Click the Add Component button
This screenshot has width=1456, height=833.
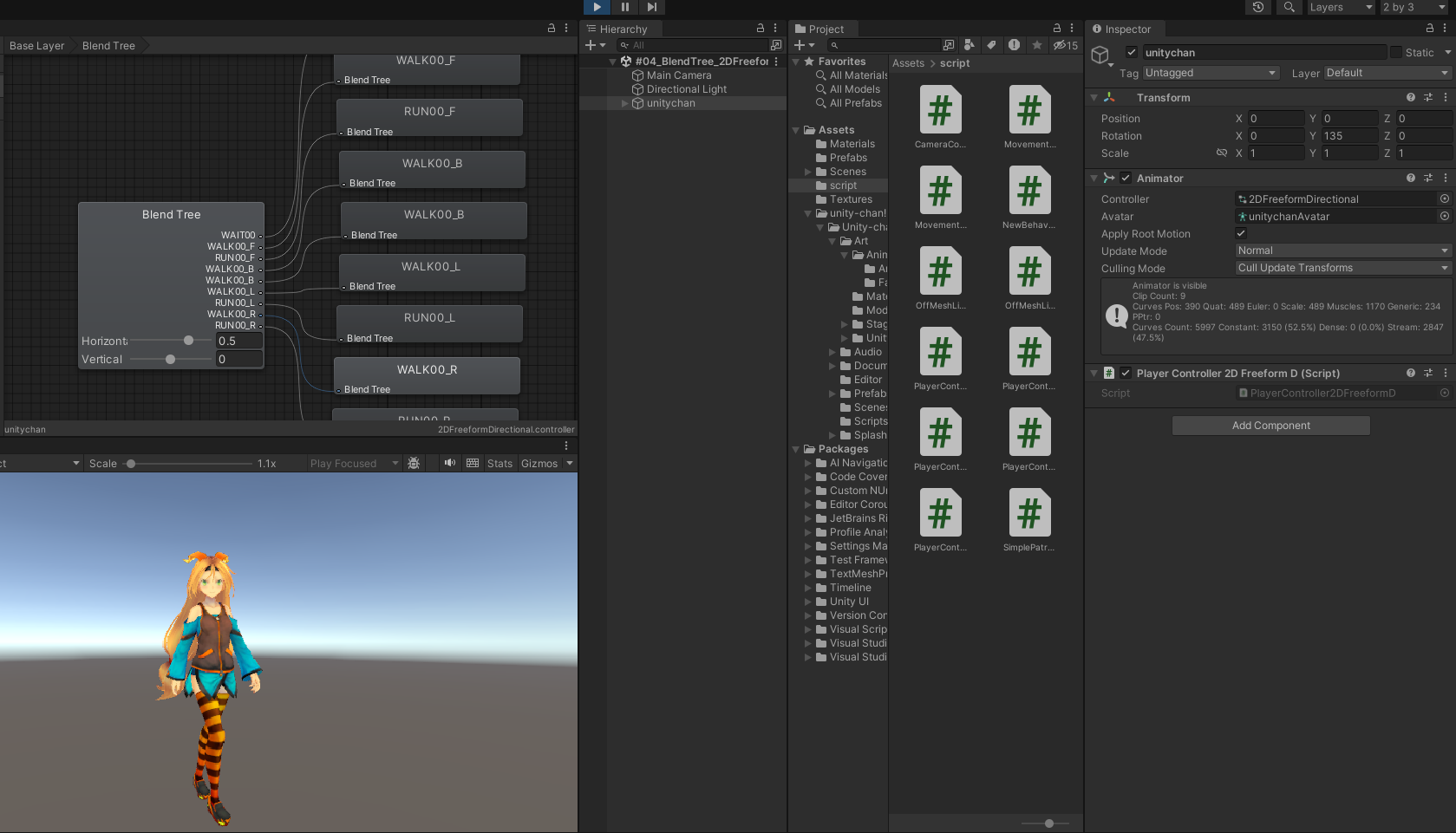1271,426
